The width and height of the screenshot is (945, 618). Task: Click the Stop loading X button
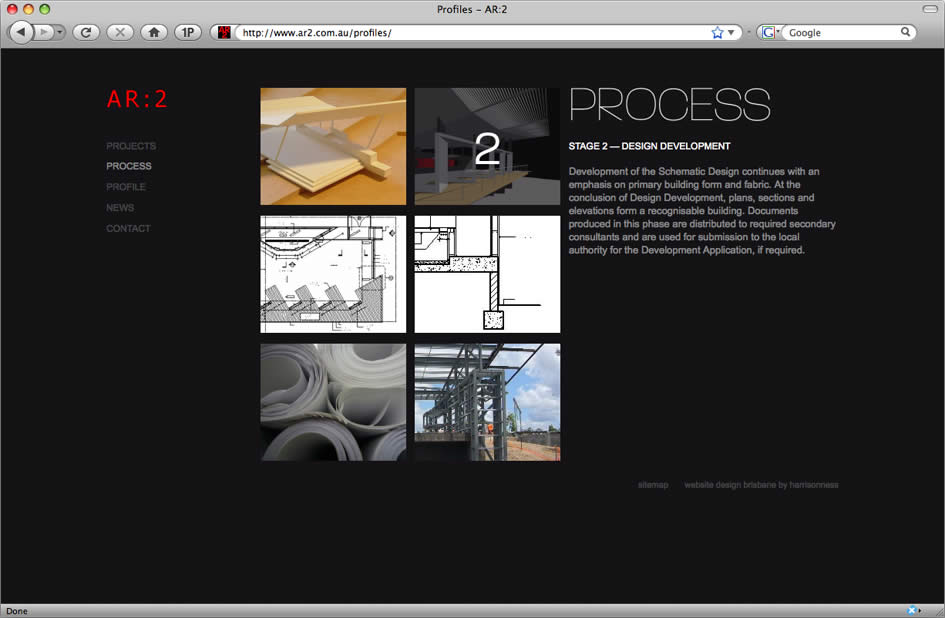(x=120, y=32)
